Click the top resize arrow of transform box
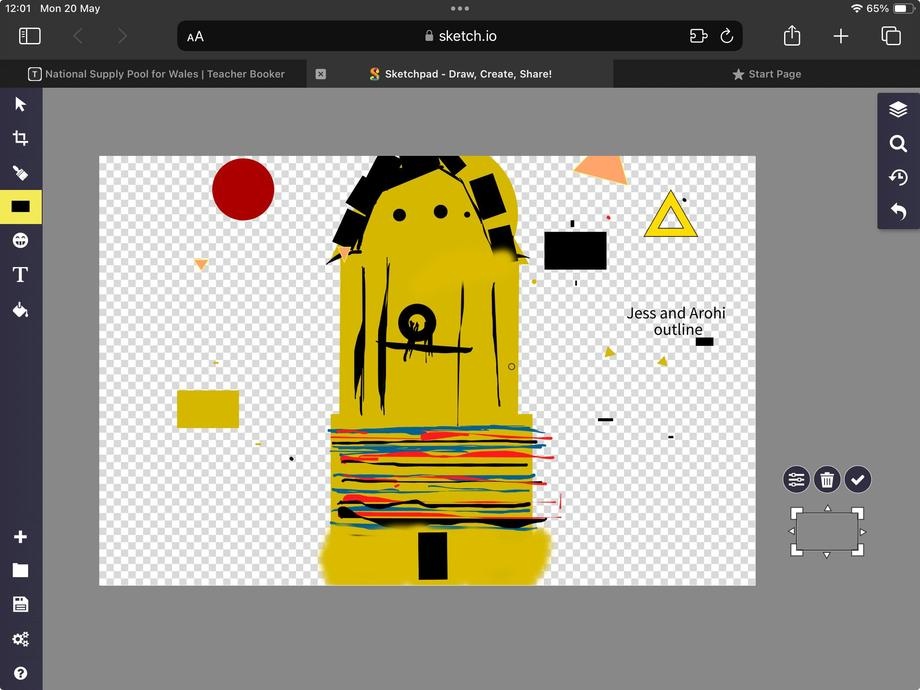 [827, 508]
